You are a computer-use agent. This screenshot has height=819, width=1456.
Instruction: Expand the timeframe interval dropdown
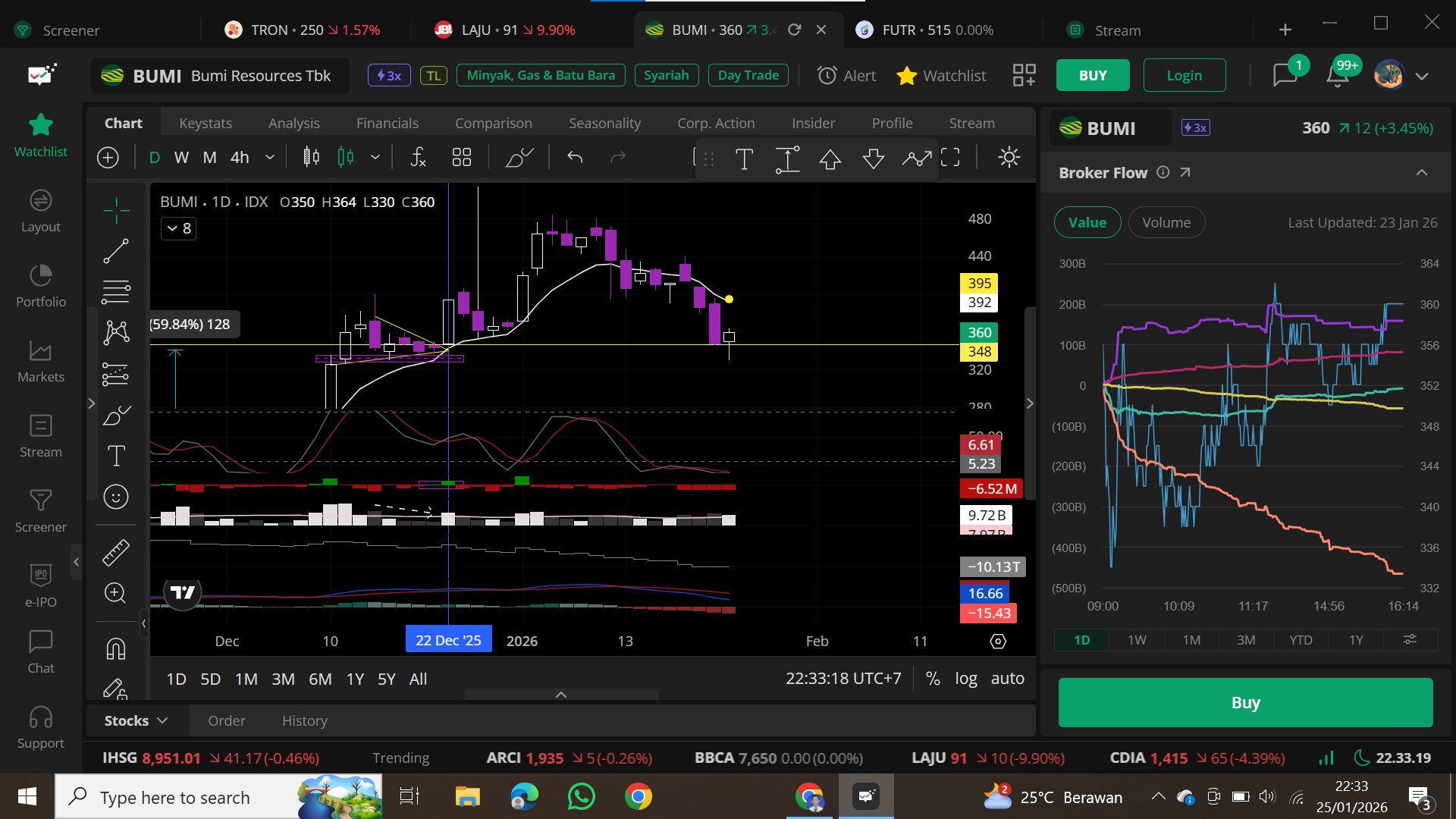coord(270,158)
